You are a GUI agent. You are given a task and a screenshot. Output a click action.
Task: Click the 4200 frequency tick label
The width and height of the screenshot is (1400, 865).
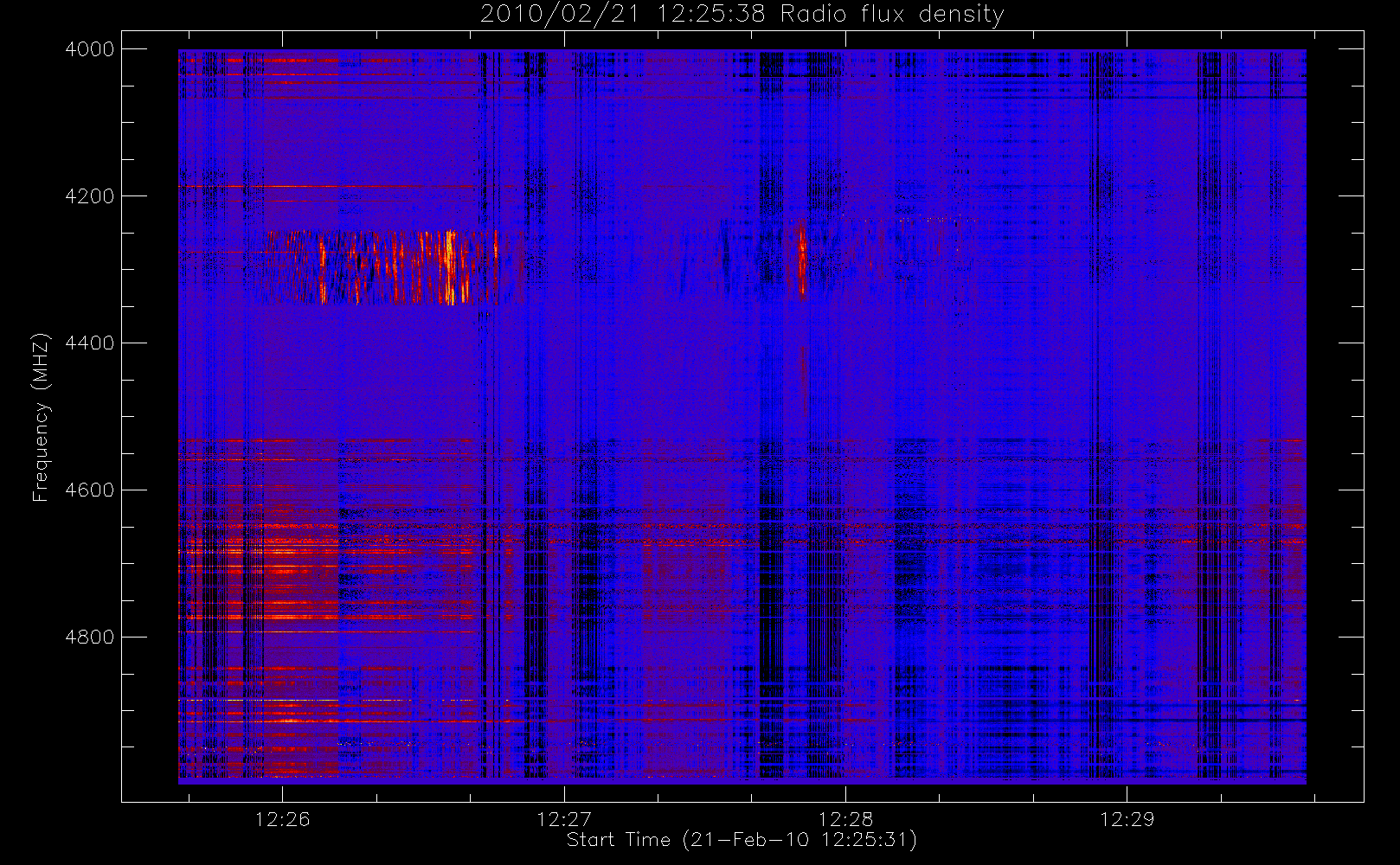pyautogui.click(x=90, y=196)
